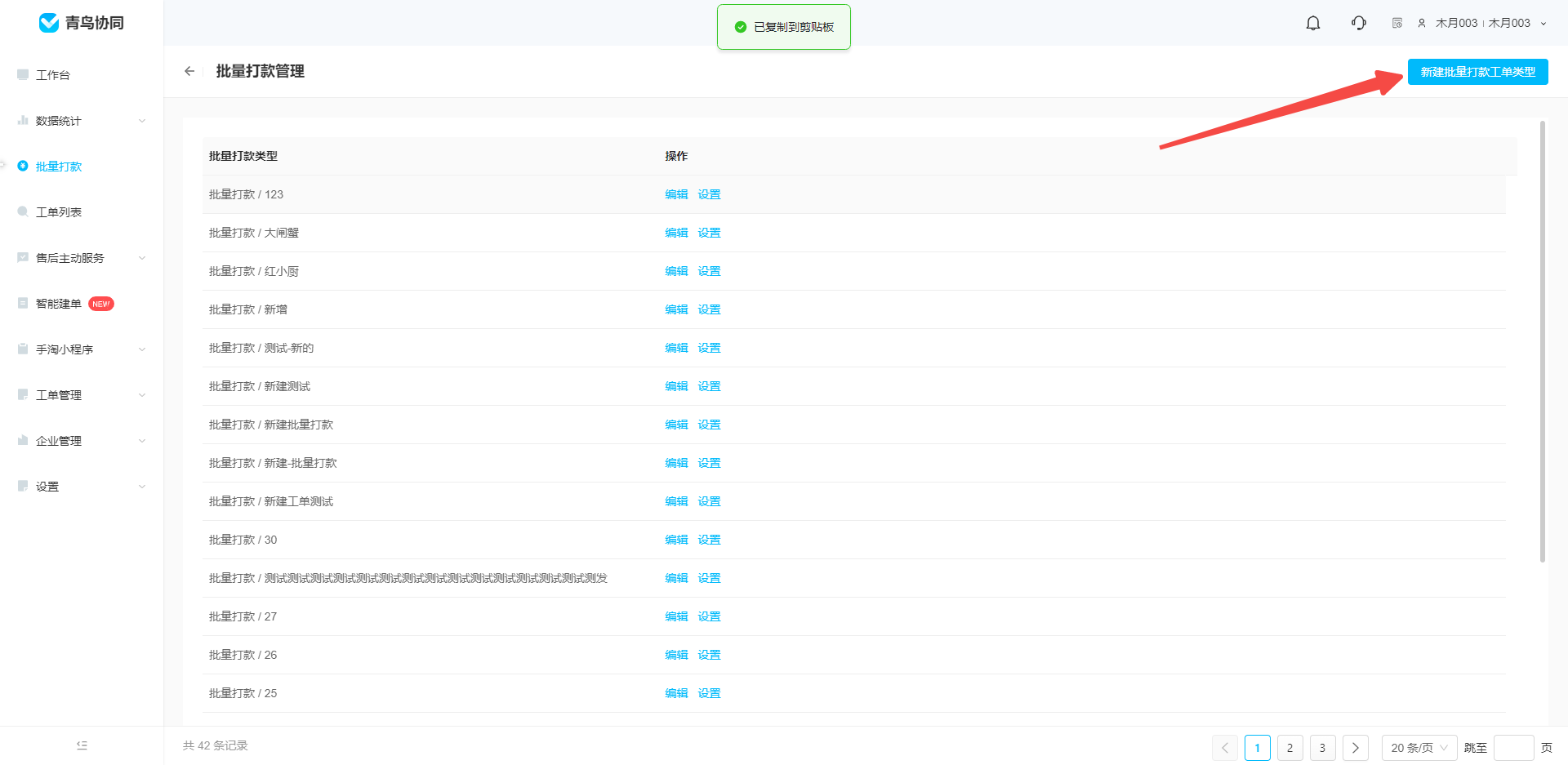Click the 青鸟协同 logo icon

[x=49, y=23]
